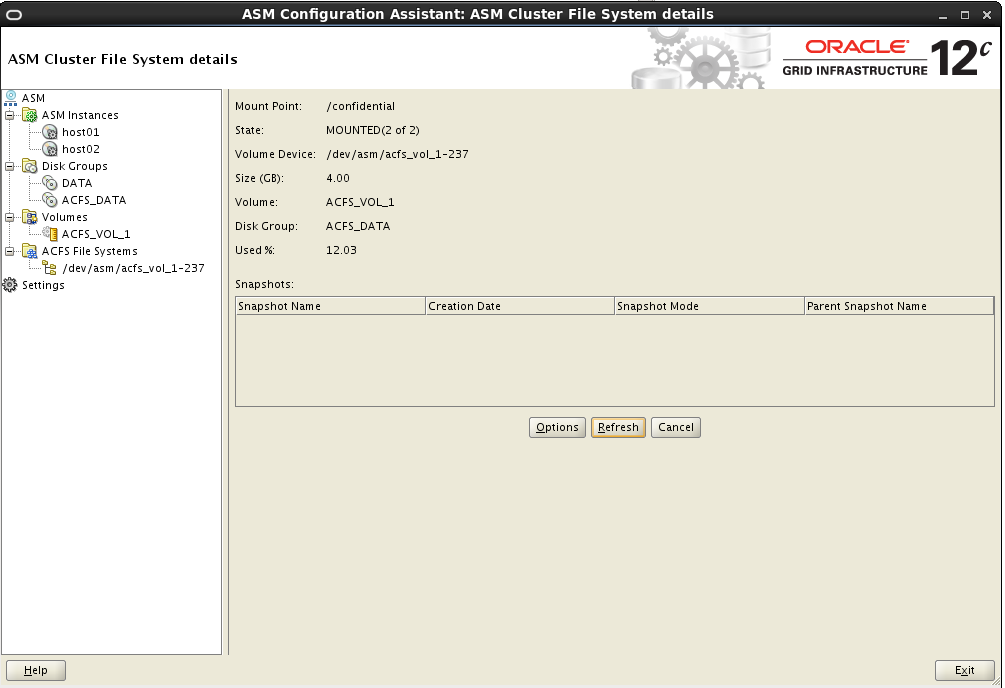Click the Disk Group value ACFS_DATA
The image size is (1005, 688).
click(x=358, y=226)
